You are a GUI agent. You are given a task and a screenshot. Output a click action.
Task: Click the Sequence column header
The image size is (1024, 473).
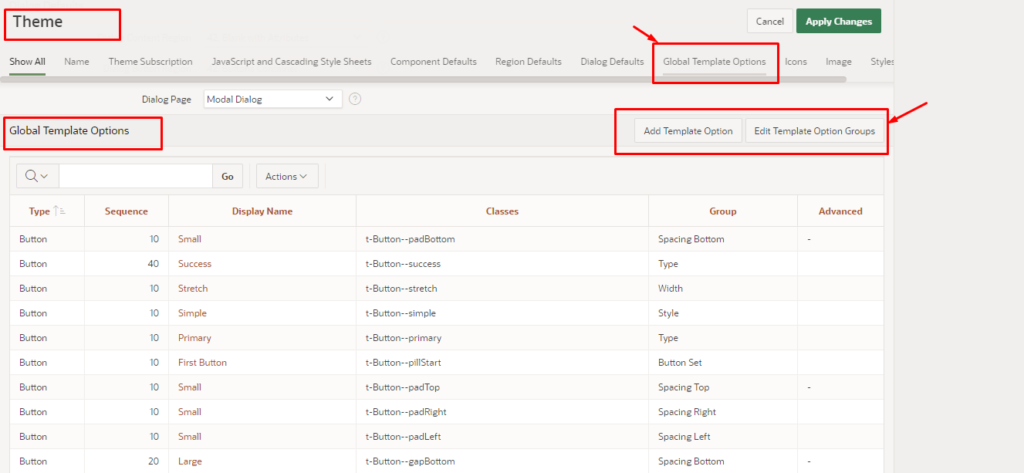coord(126,211)
